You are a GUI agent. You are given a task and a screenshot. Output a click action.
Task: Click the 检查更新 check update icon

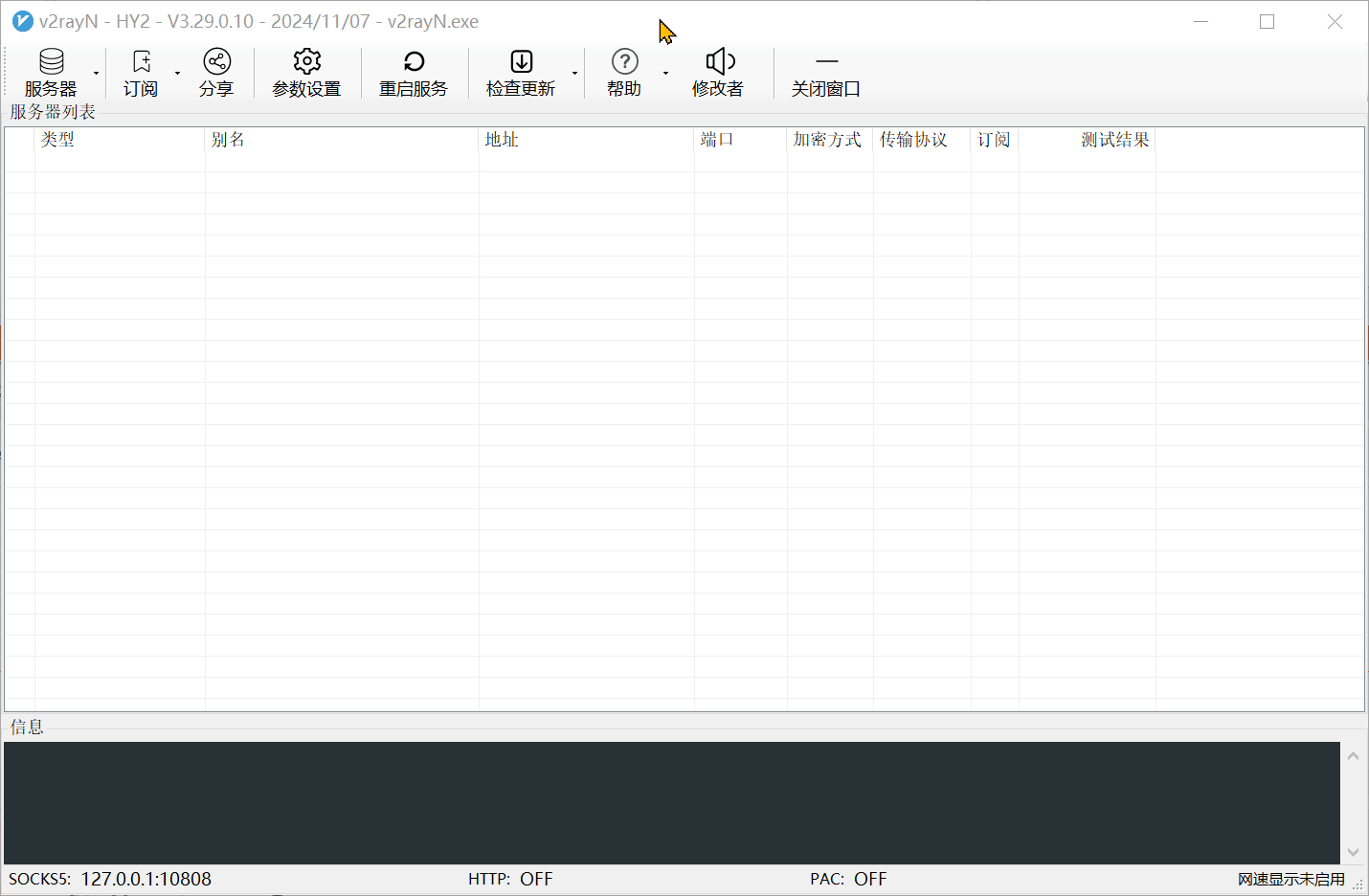click(x=521, y=63)
